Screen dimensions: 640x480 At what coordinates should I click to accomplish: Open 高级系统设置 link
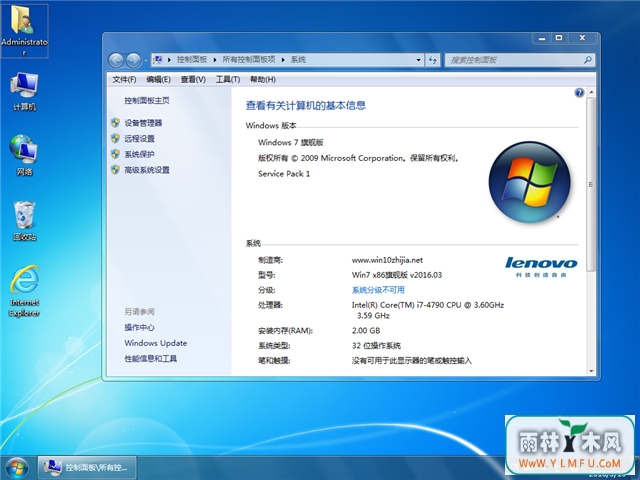pyautogui.click(x=147, y=170)
